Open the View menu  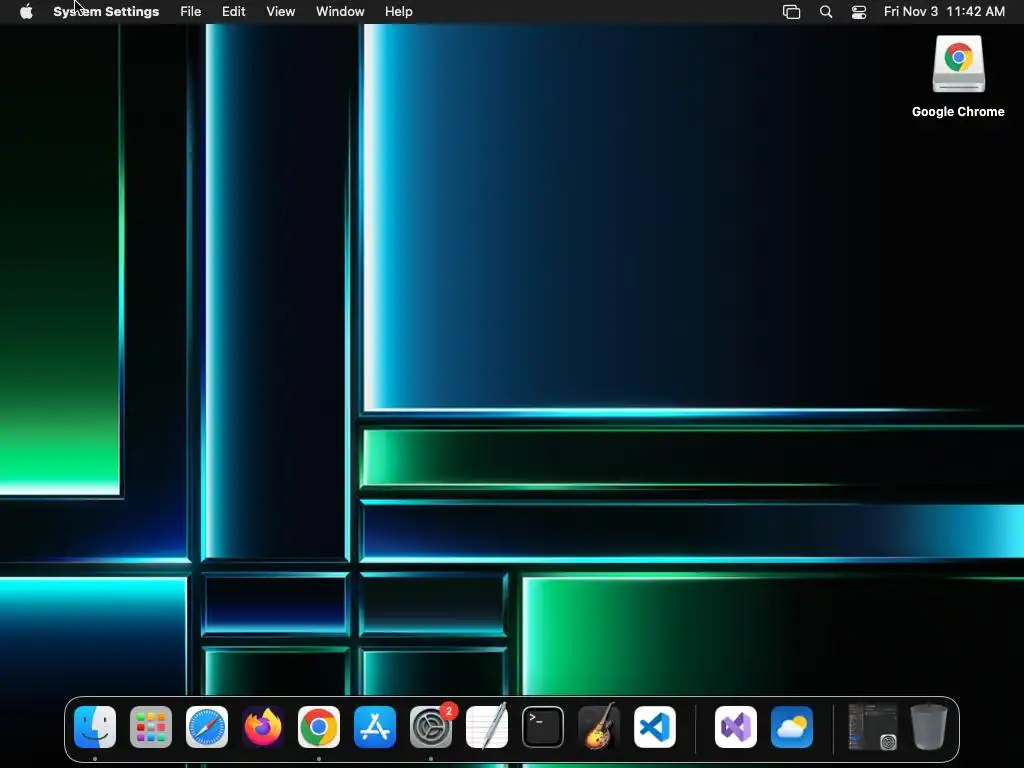pyautogui.click(x=281, y=12)
